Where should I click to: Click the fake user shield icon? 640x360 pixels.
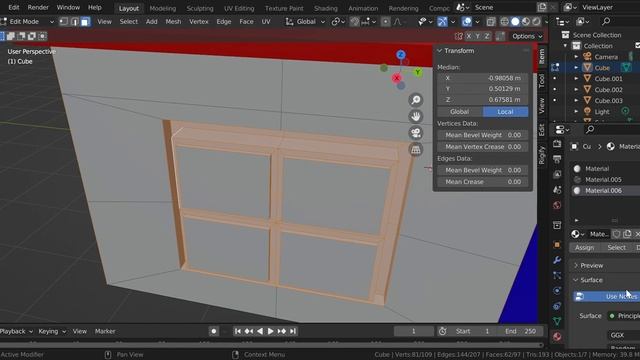[x=616, y=234]
